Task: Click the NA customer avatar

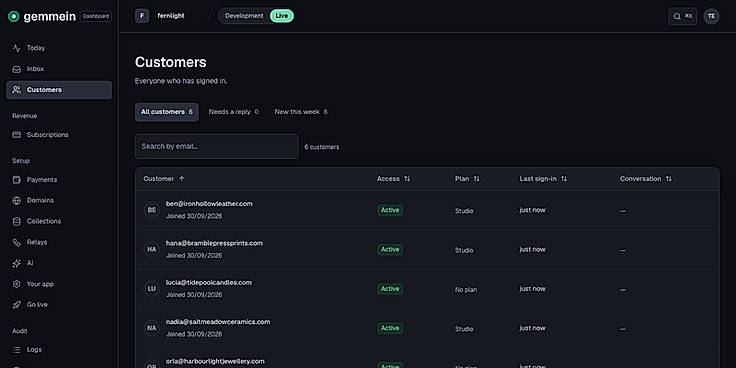Action: pos(152,328)
